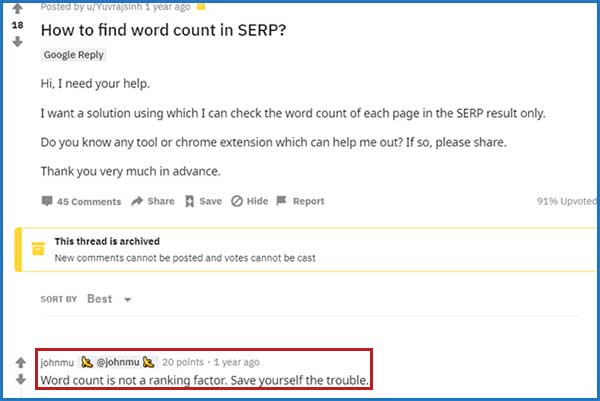
Task: Click the Share label text
Action: point(161,201)
